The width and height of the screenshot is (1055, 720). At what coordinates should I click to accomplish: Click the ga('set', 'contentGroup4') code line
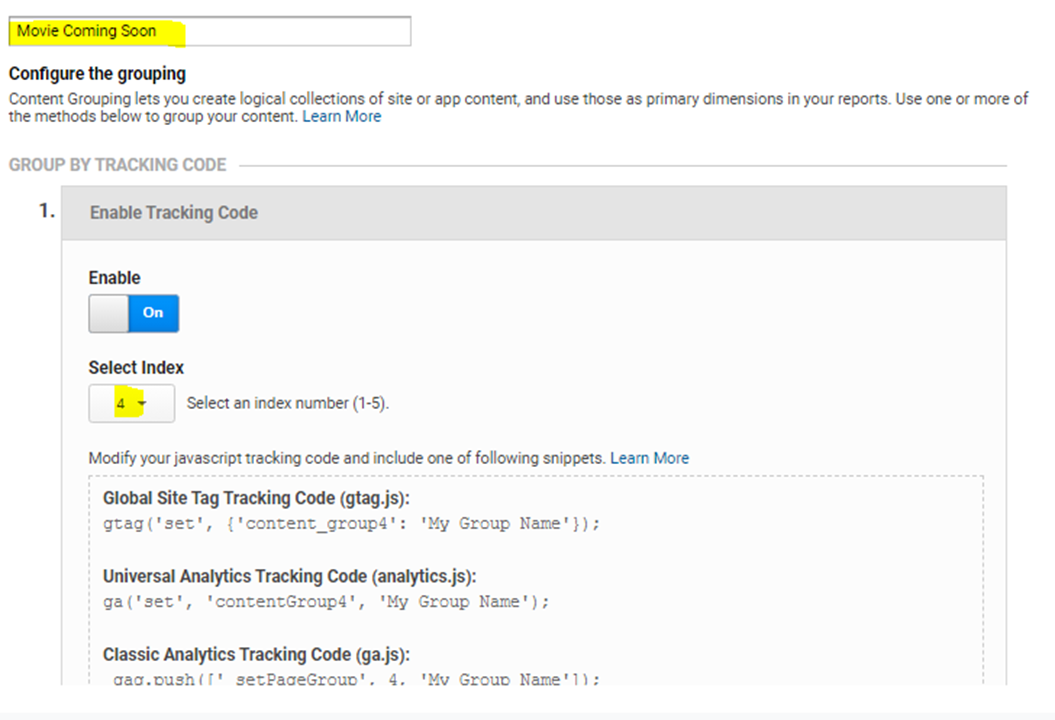(x=326, y=602)
